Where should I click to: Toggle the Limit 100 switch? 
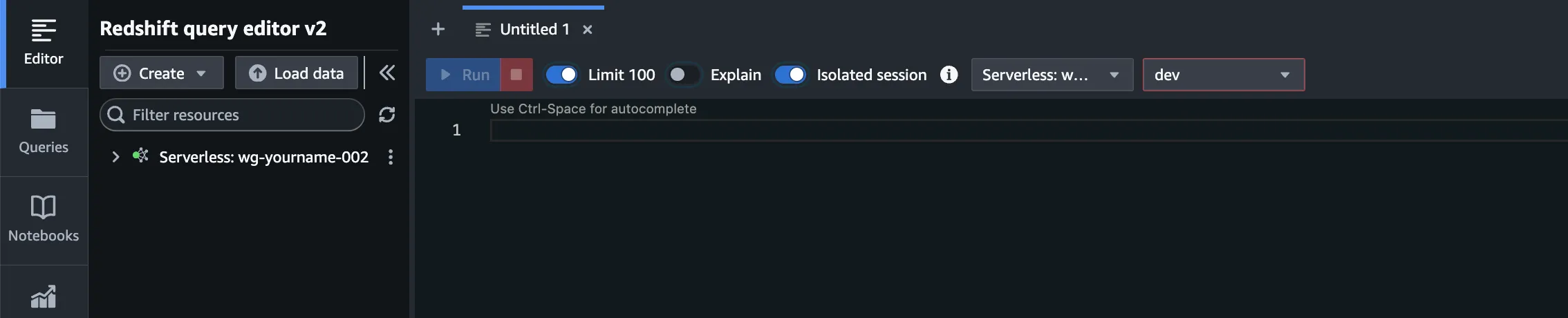[561, 75]
